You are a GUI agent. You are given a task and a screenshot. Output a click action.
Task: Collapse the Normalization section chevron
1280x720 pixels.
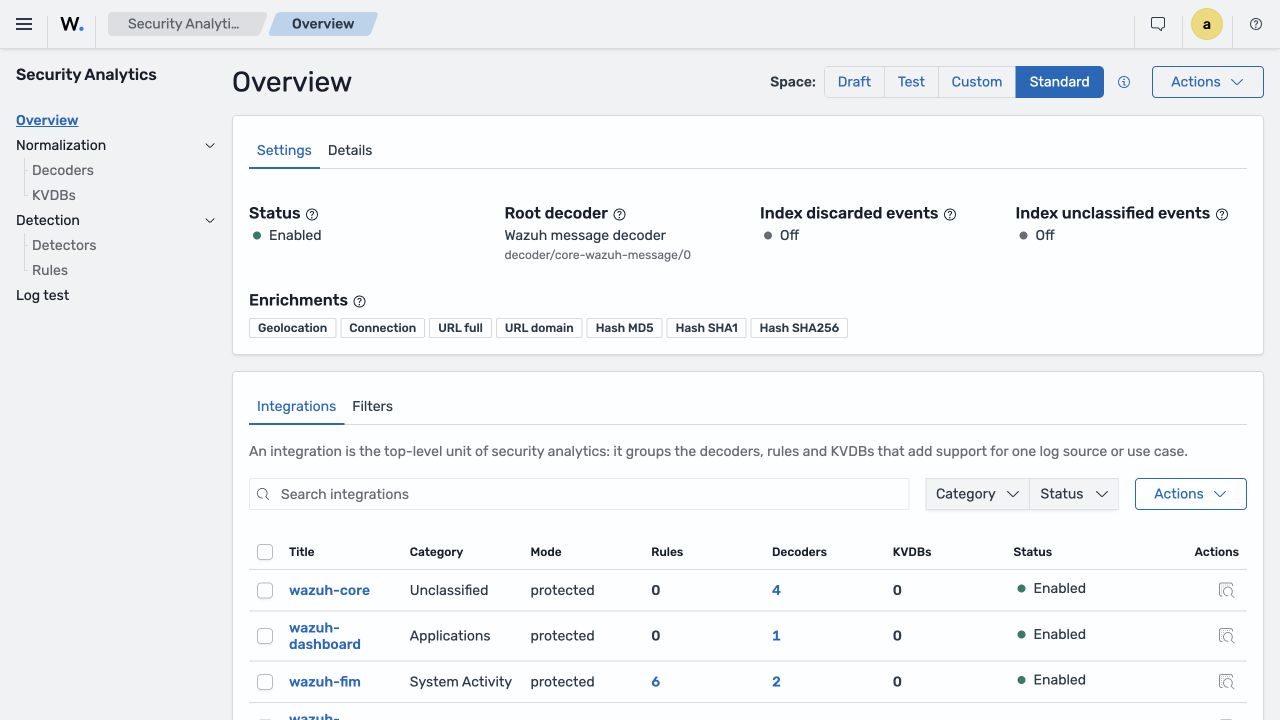pos(210,146)
